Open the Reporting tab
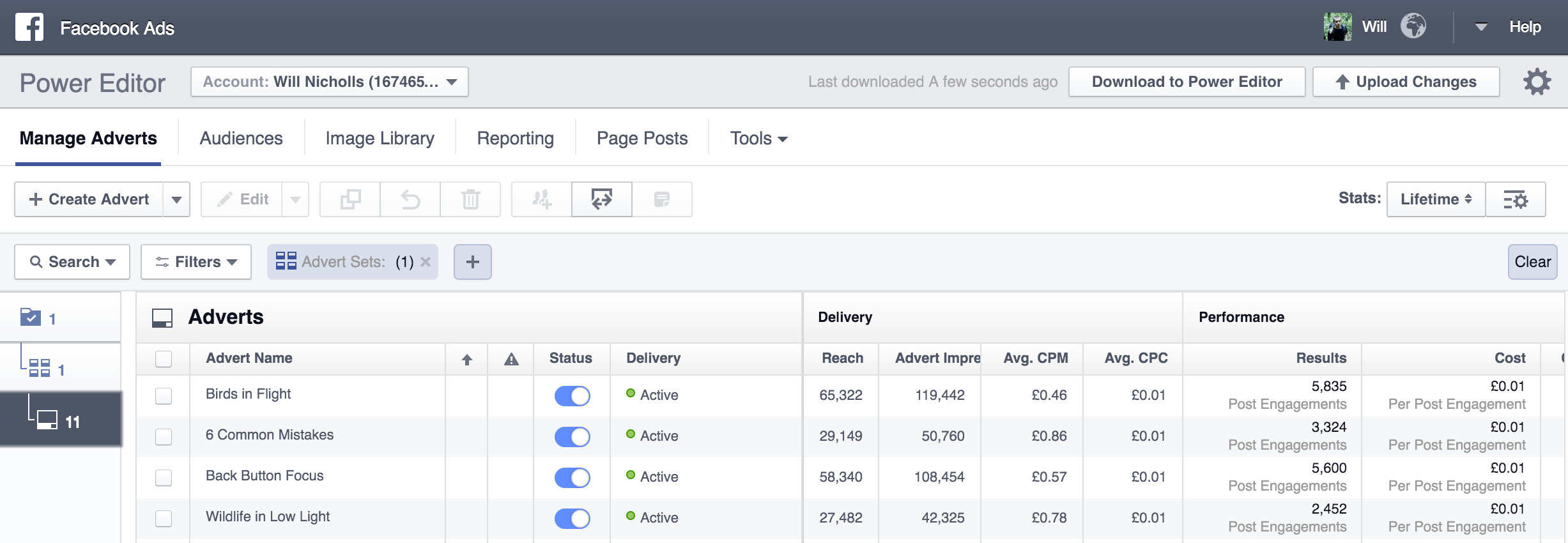This screenshot has width=1568, height=543. [x=515, y=138]
